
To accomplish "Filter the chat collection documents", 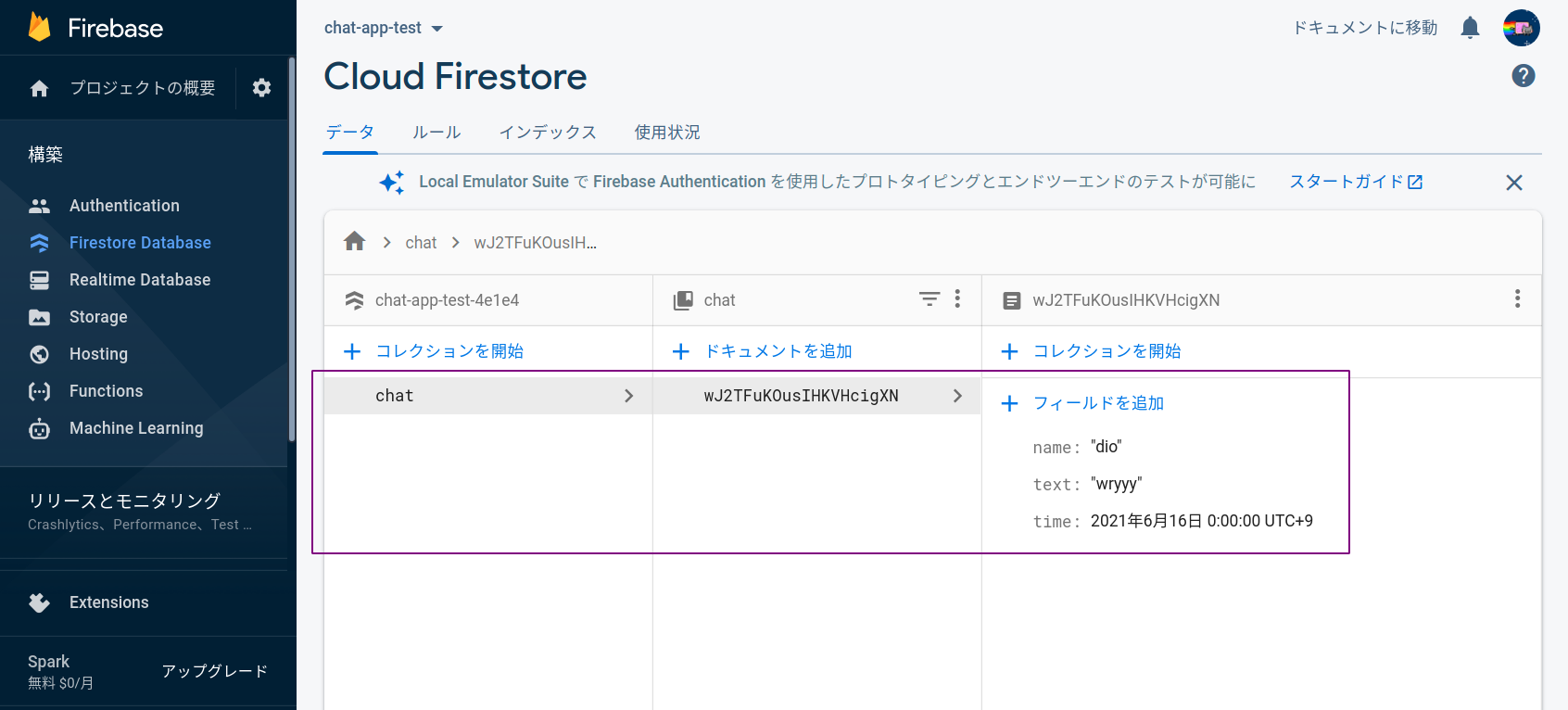I will point(929,298).
